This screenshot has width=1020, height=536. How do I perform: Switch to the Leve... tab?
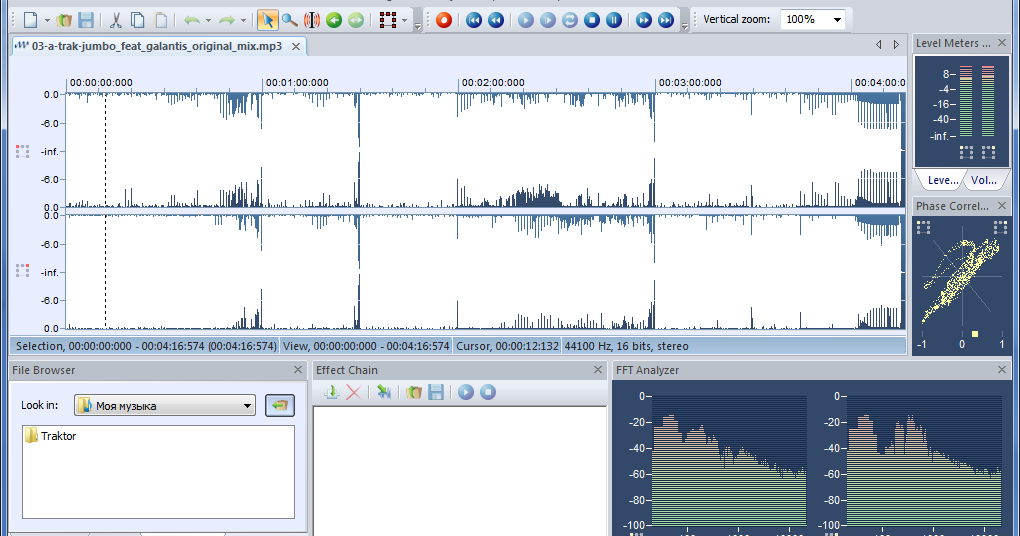click(x=943, y=180)
